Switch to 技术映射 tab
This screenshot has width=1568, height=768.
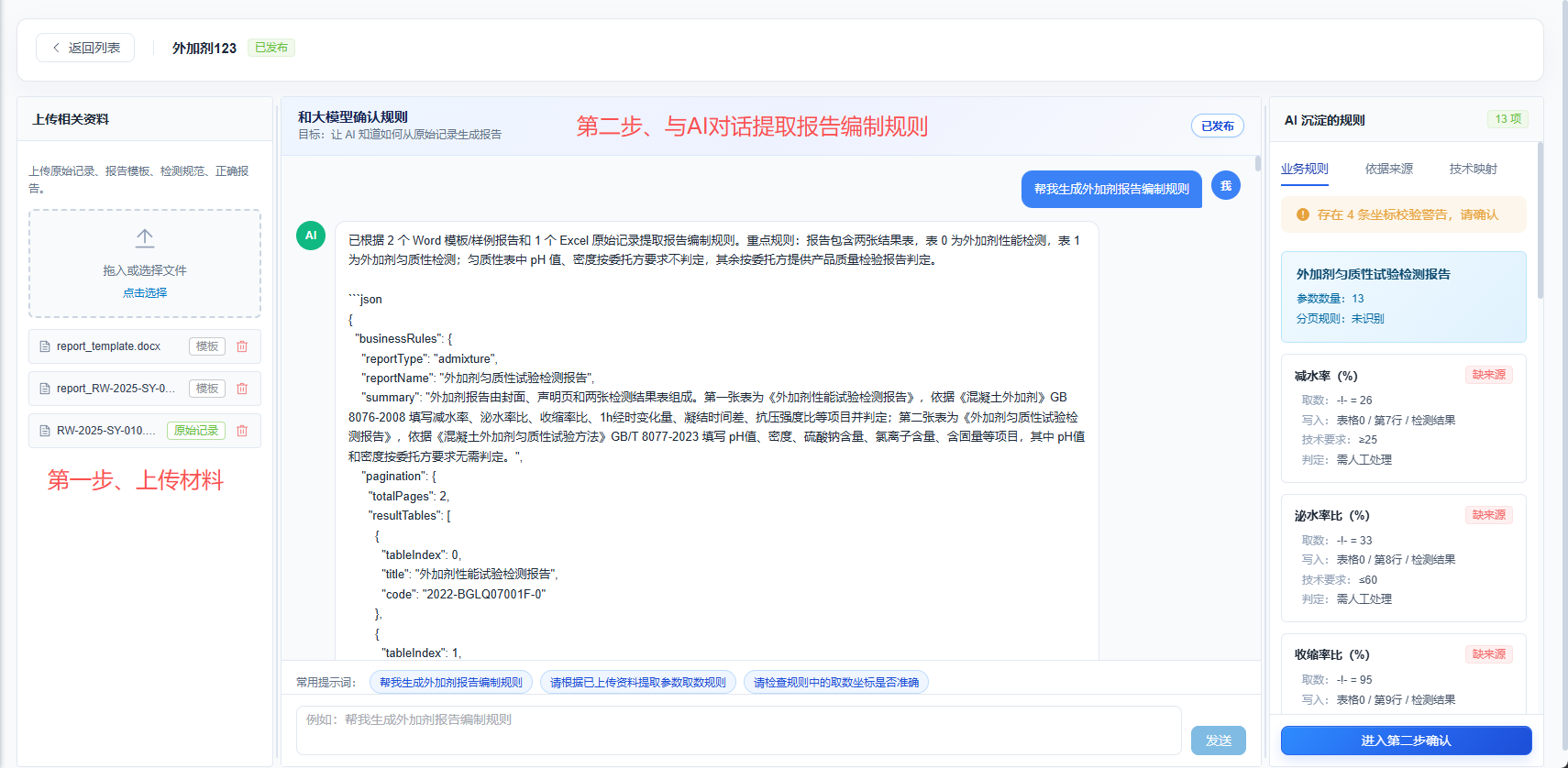tap(1474, 170)
